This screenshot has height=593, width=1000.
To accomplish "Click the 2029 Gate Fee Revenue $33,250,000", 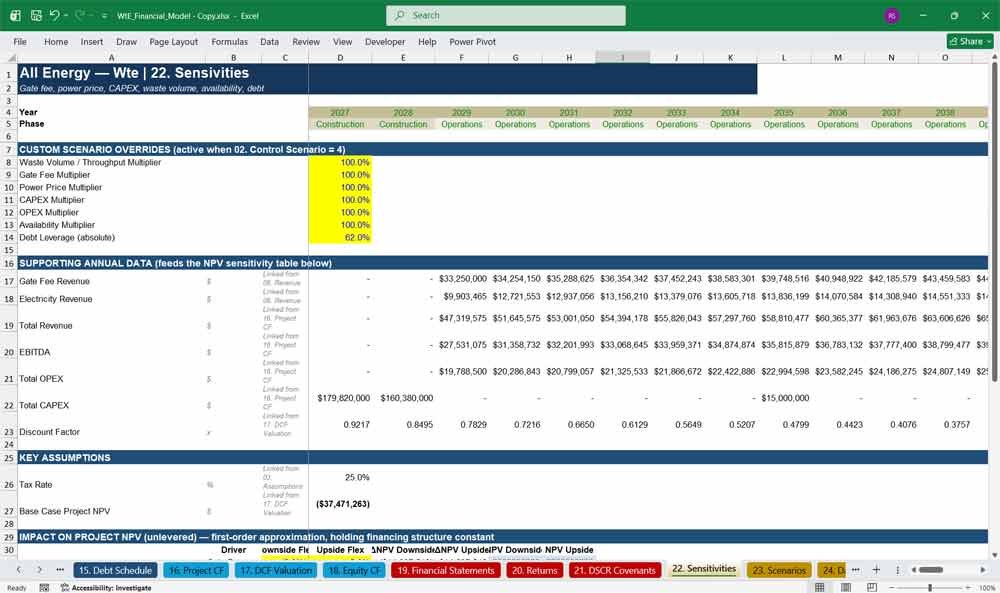I will [462, 279].
